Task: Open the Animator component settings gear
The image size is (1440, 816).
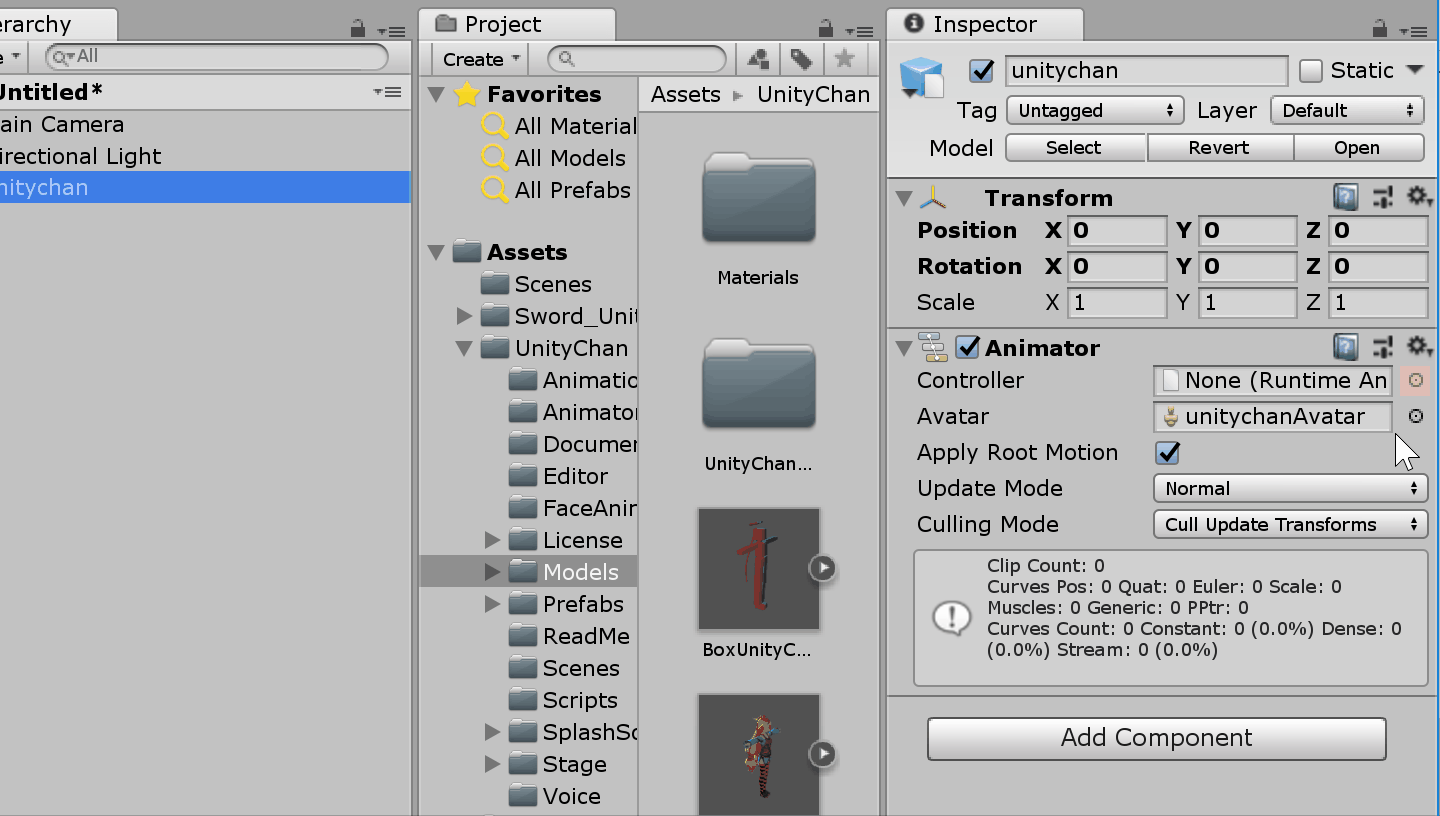Action: click(1419, 347)
